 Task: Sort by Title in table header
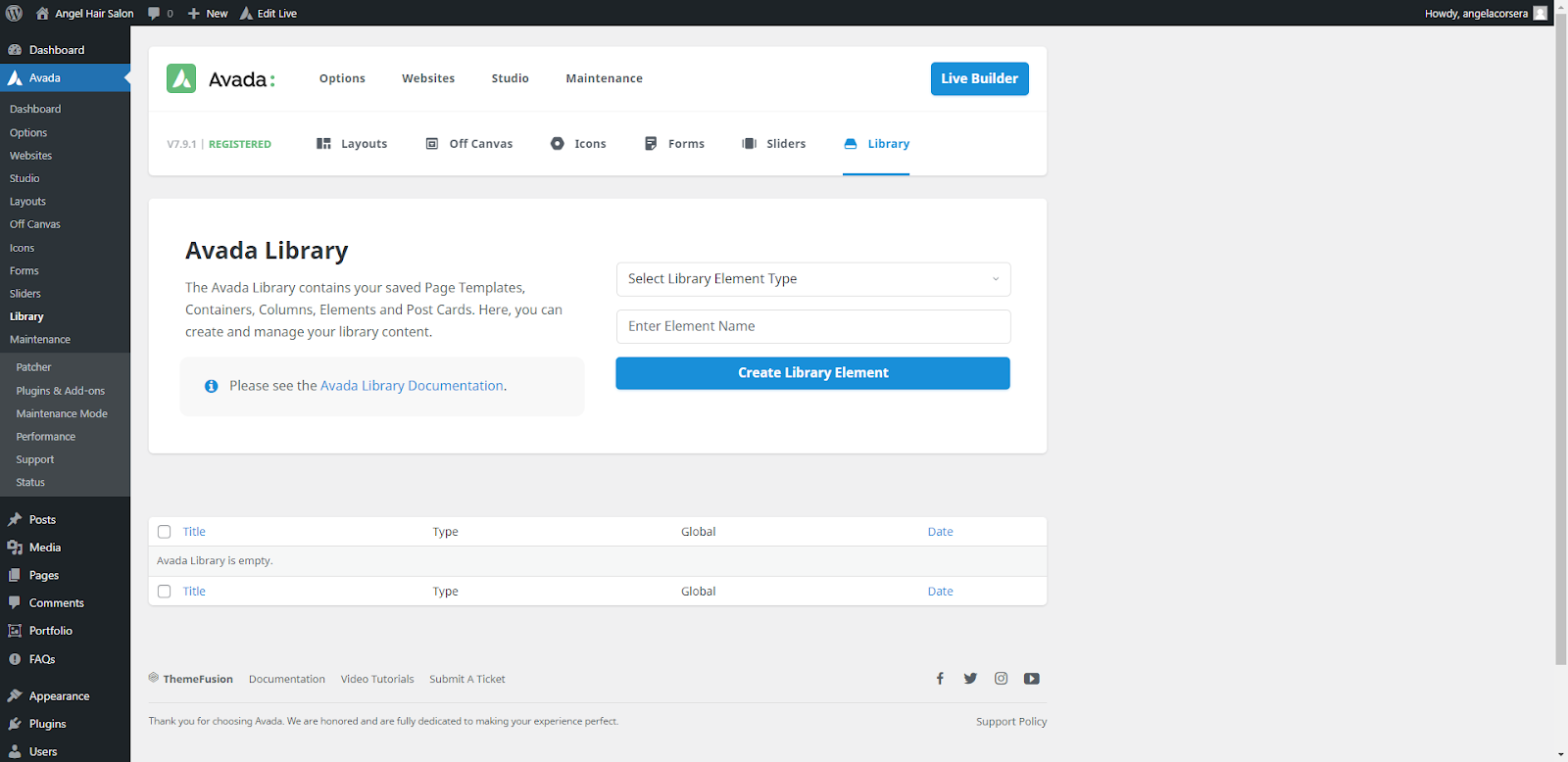point(194,532)
